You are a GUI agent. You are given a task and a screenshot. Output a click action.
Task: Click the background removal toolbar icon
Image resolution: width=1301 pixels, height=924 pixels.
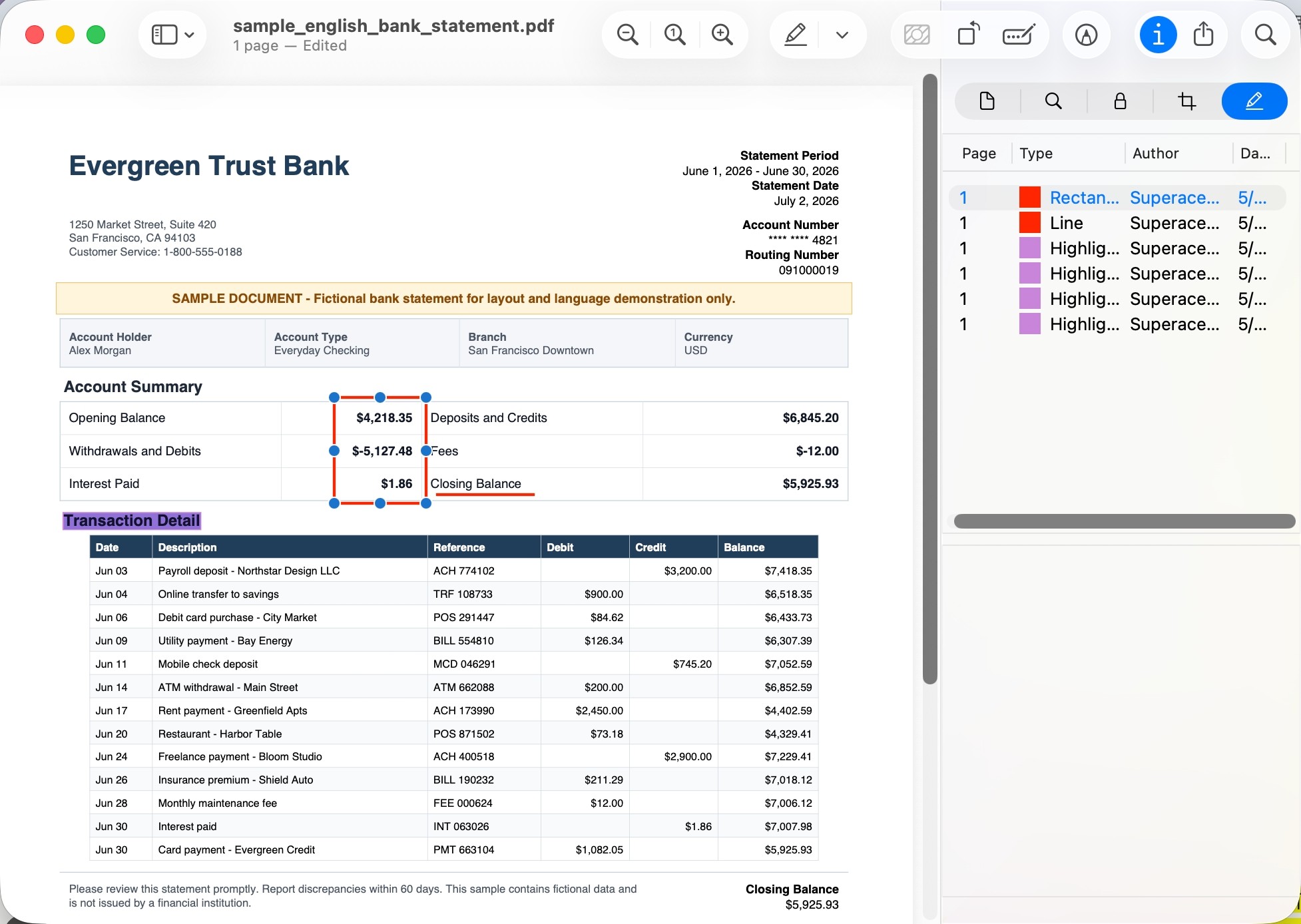[x=917, y=35]
